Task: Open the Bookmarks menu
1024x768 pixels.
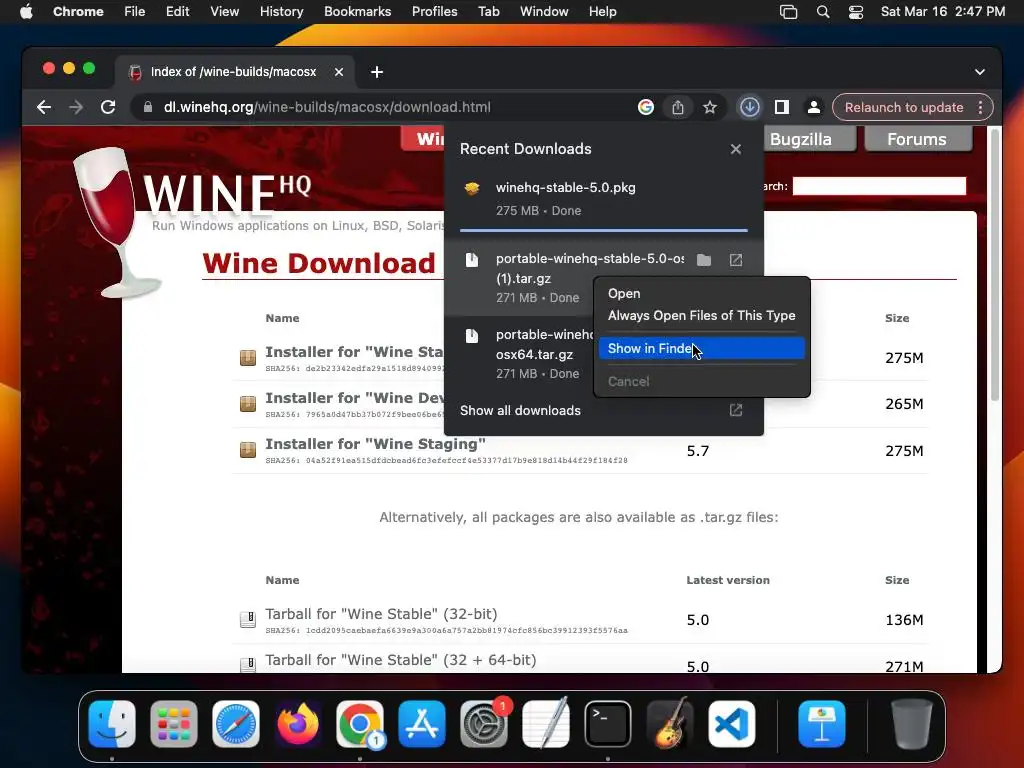Action: pos(357,12)
